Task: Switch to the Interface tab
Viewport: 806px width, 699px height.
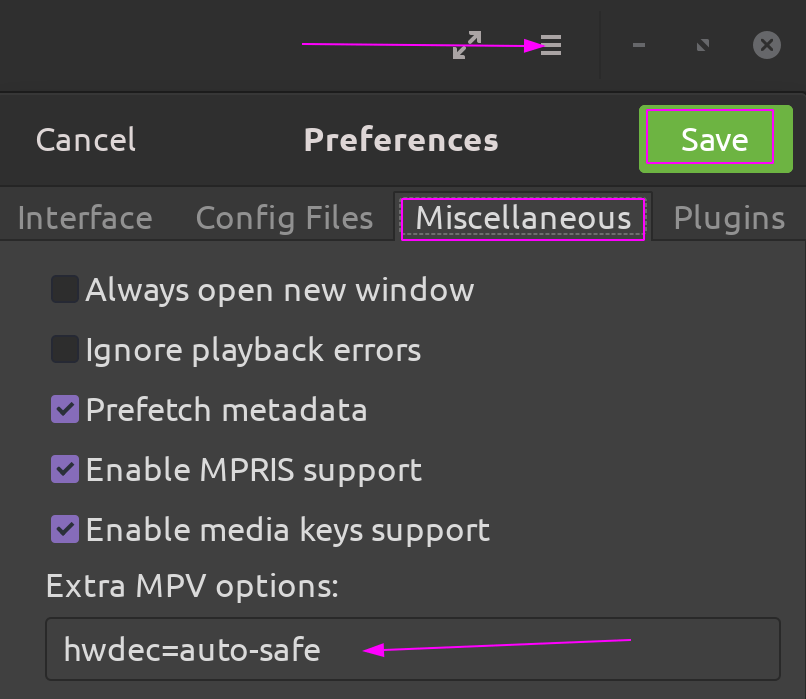Action: (84, 217)
